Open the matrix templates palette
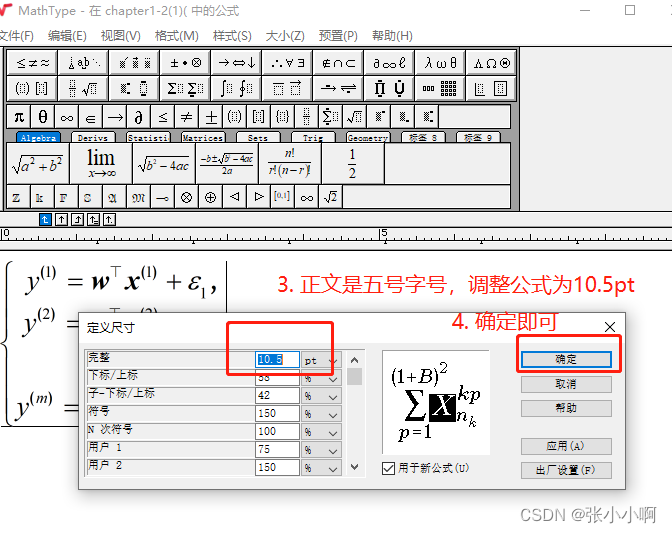The width and height of the screenshot is (672, 533). pos(440,88)
